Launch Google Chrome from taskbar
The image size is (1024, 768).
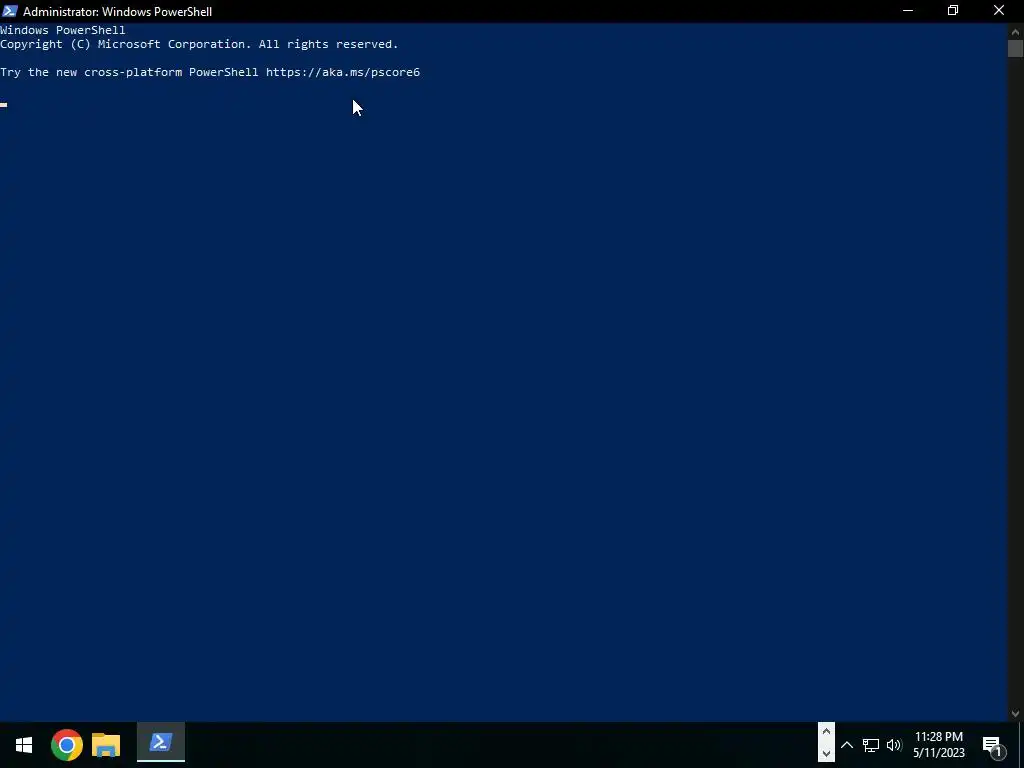click(x=67, y=745)
